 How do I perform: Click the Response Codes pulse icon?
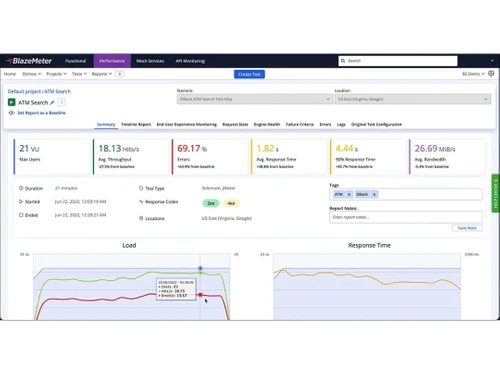pos(141,202)
